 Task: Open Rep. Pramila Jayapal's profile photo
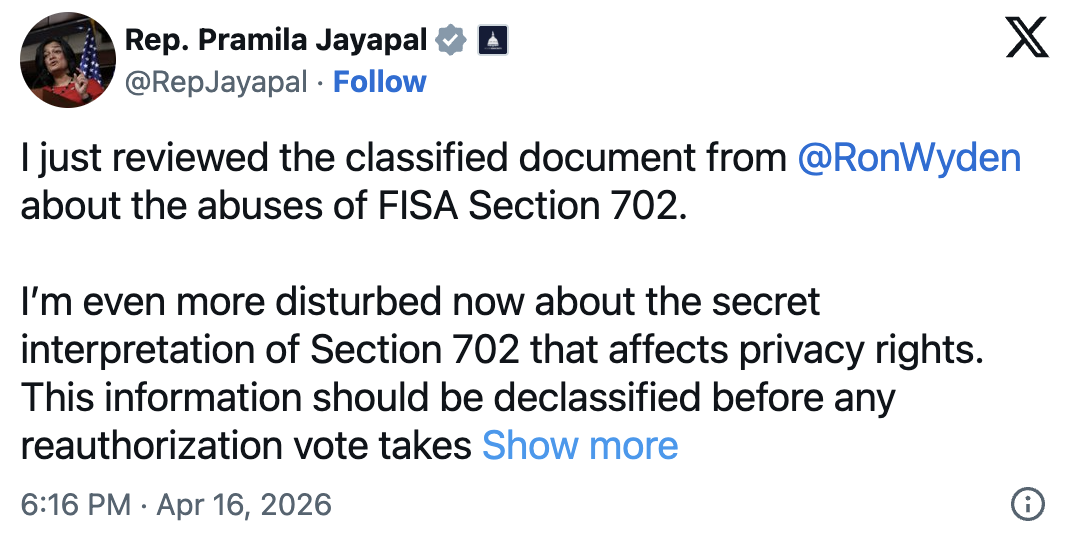coord(62,62)
